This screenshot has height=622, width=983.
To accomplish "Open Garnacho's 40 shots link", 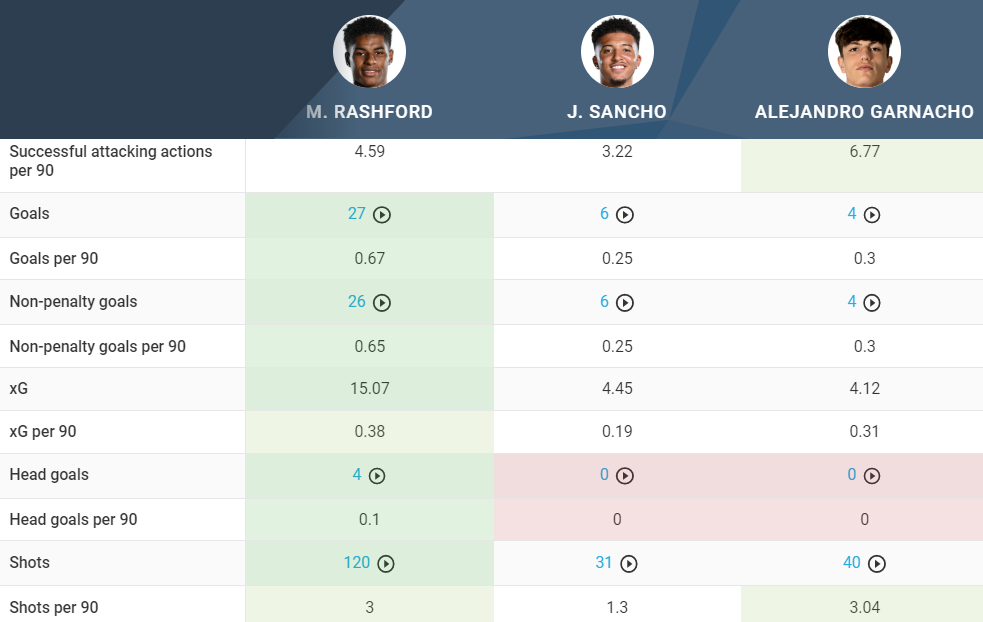I will point(852,563).
